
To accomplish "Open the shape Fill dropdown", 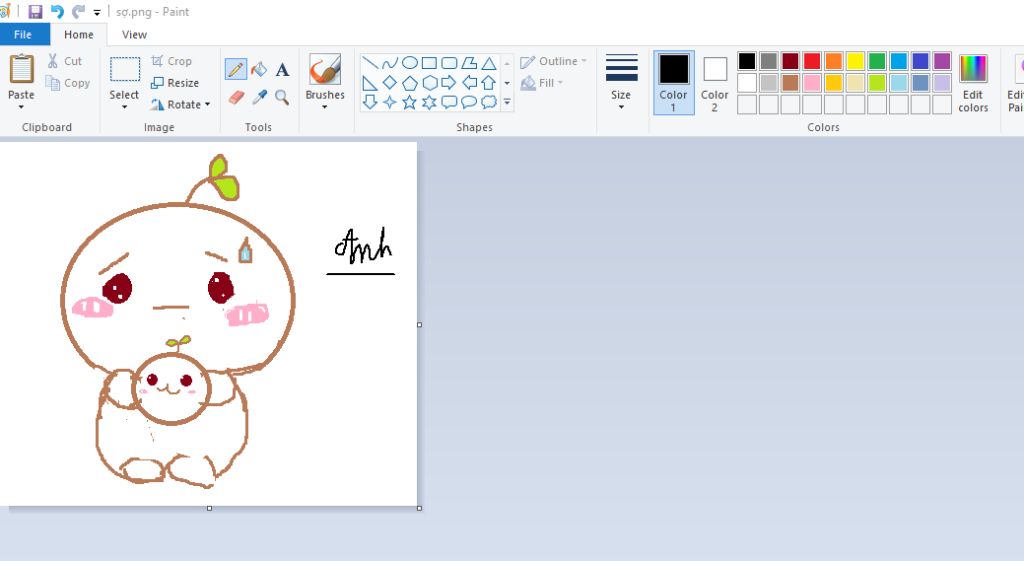I will [560, 83].
